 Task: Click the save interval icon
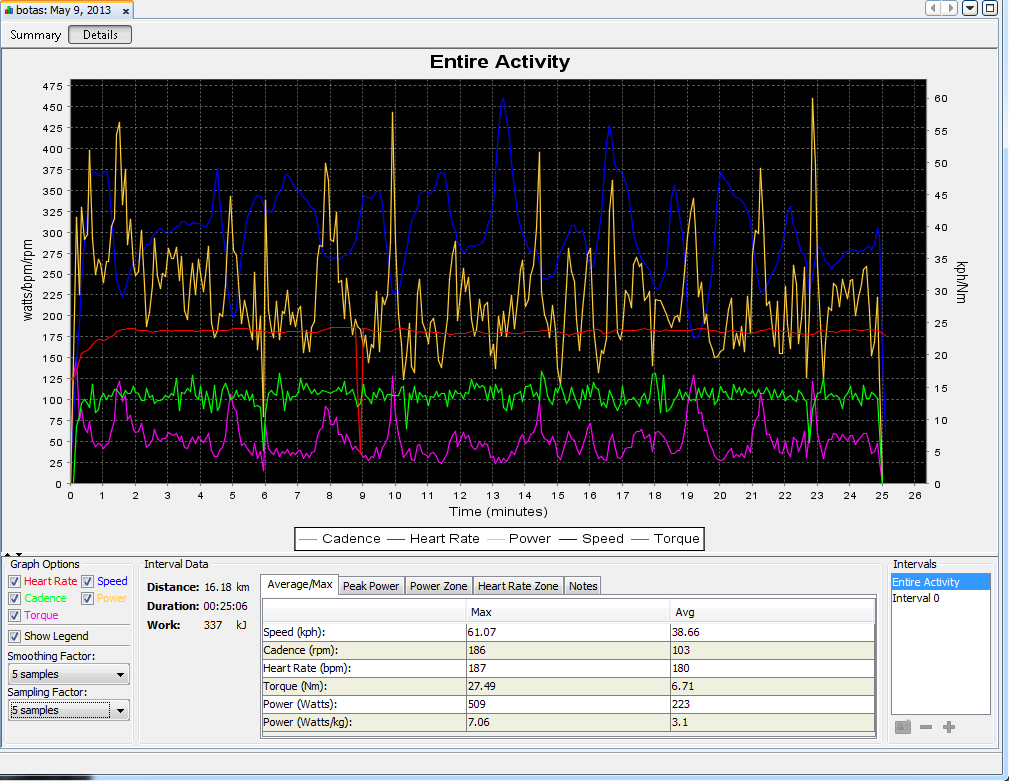(x=903, y=727)
